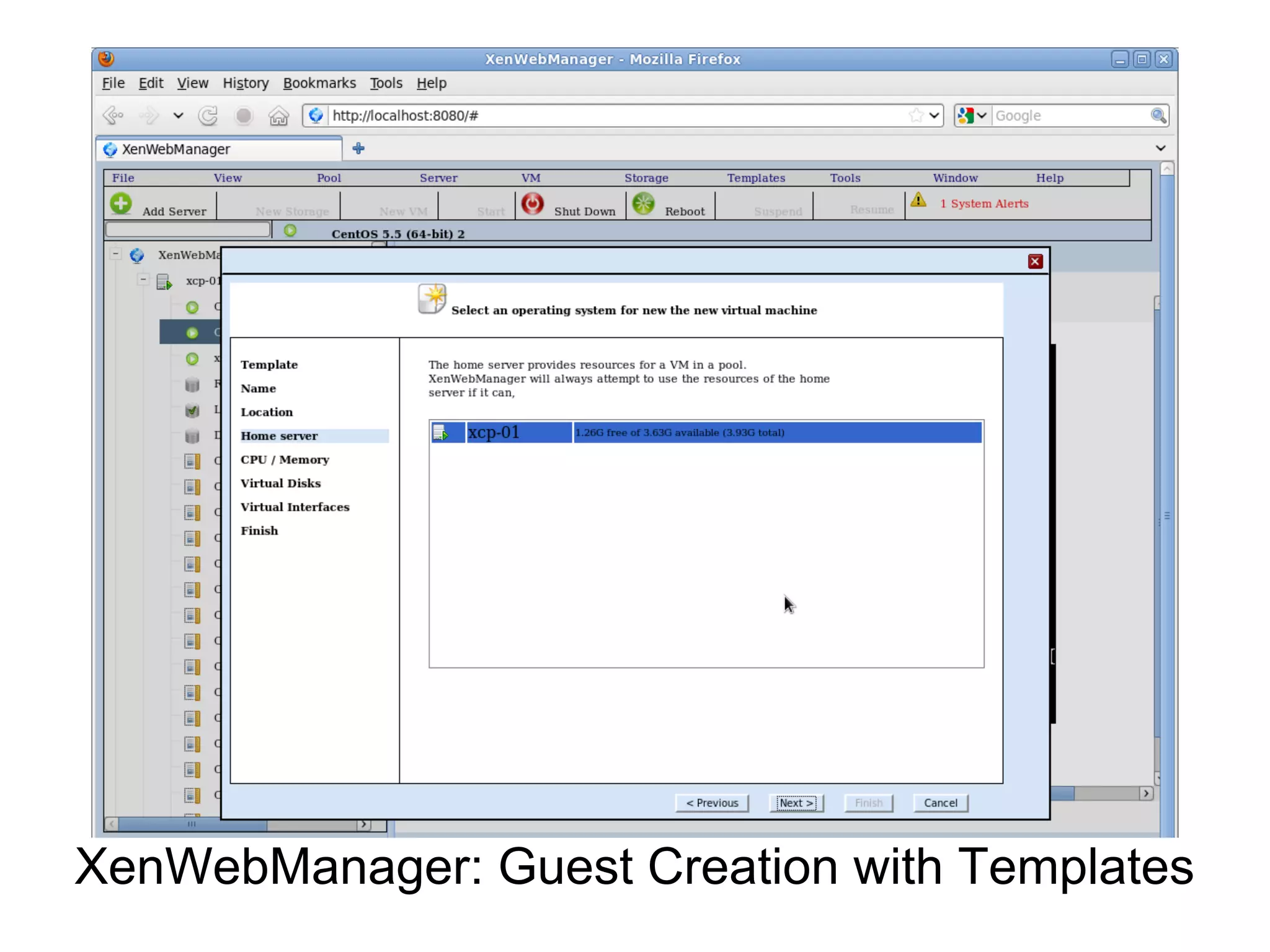Click the Firefox reload button

point(208,116)
